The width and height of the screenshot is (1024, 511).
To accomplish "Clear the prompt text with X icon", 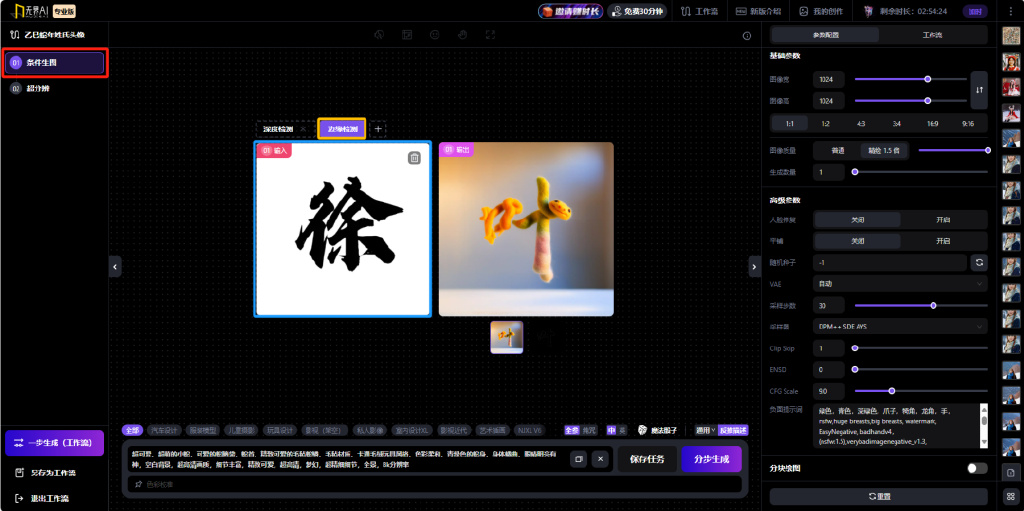I will coord(600,459).
